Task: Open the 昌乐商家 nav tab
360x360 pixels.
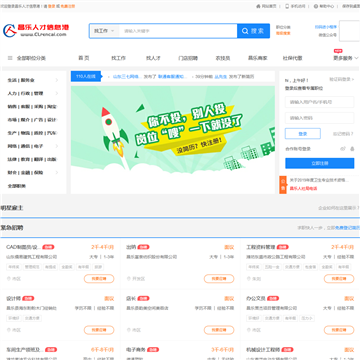Action: [x=257, y=58]
